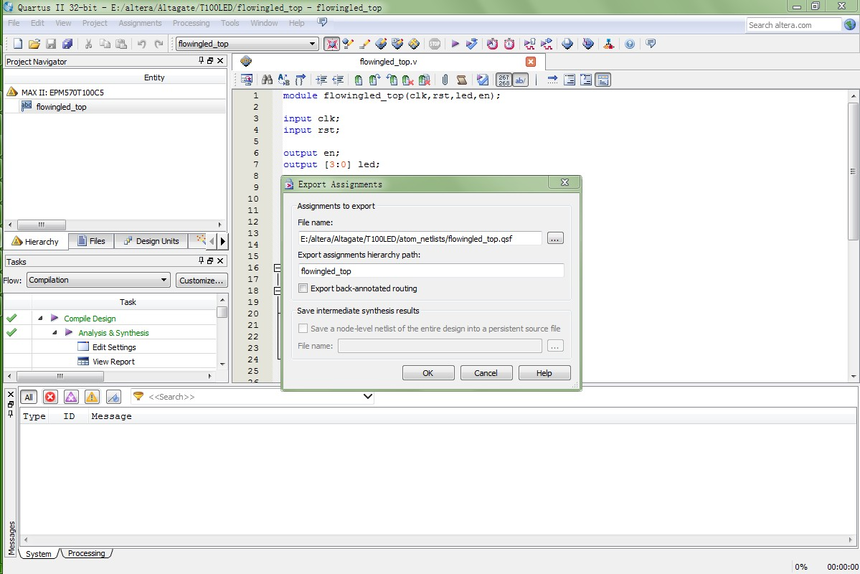The image size is (860, 574).
Task: Click the File name path field
Action: pyautogui.click(x=420, y=238)
